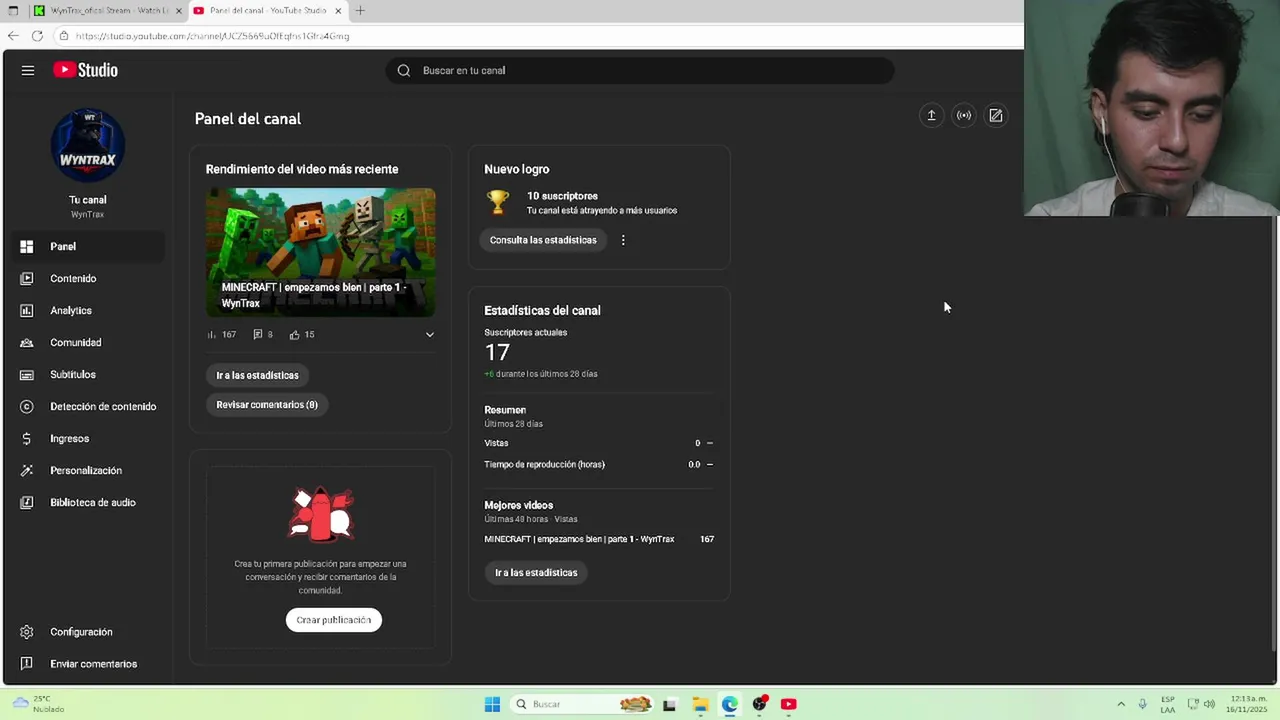Click the upload video icon
The image size is (1280, 720).
point(931,115)
